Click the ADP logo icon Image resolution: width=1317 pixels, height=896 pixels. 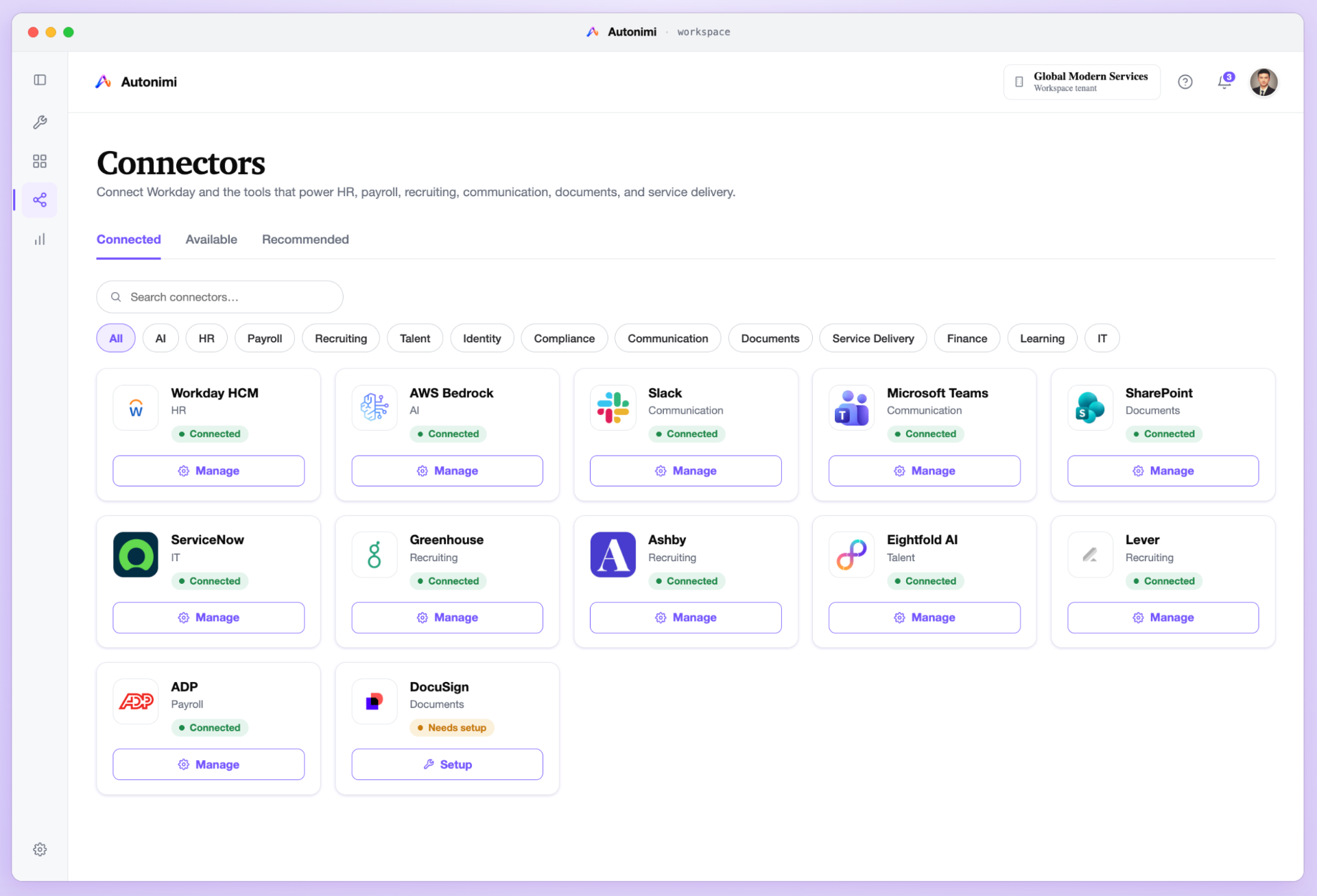136,702
